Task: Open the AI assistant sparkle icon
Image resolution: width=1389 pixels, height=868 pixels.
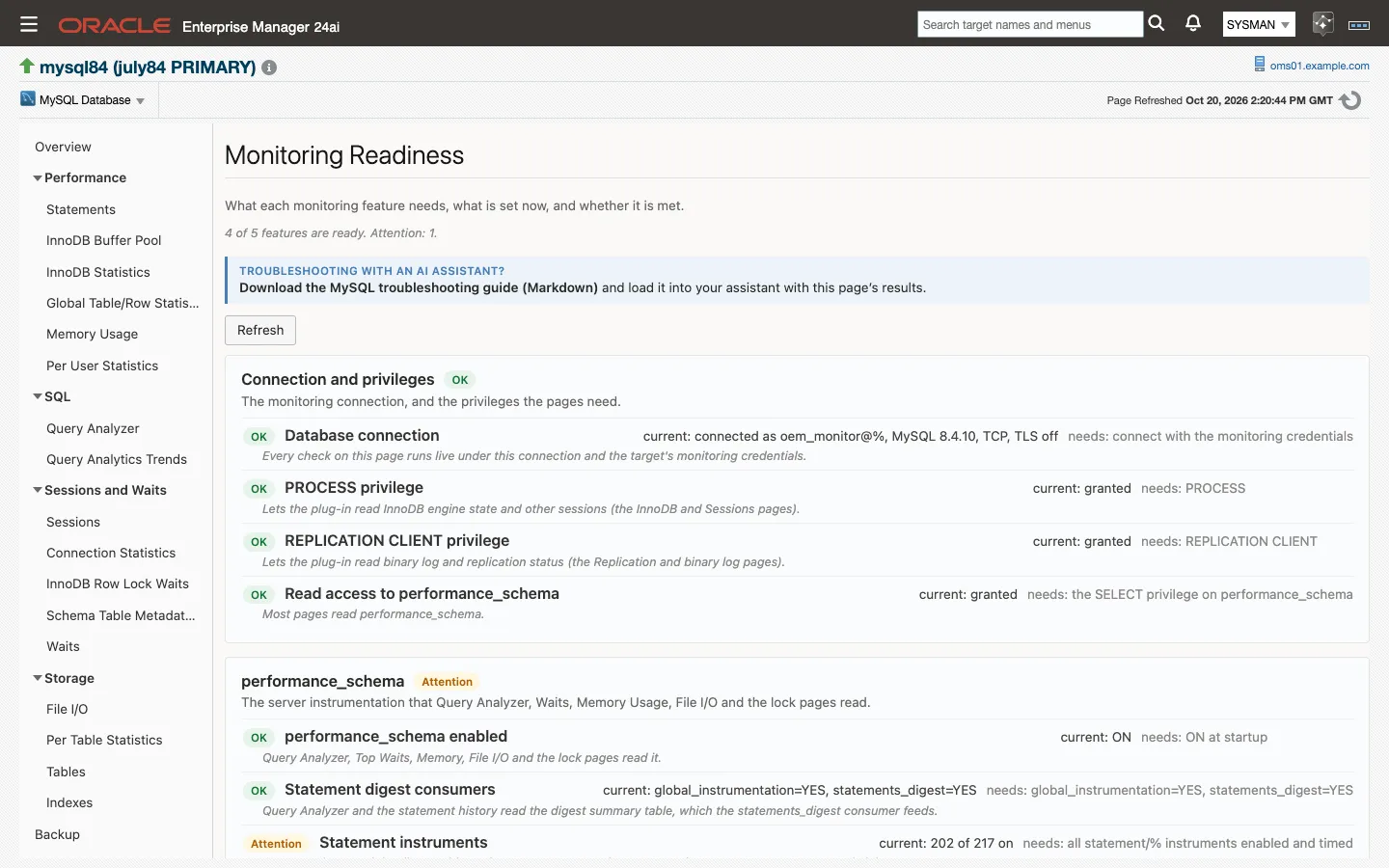Action: pyautogui.click(x=1322, y=24)
